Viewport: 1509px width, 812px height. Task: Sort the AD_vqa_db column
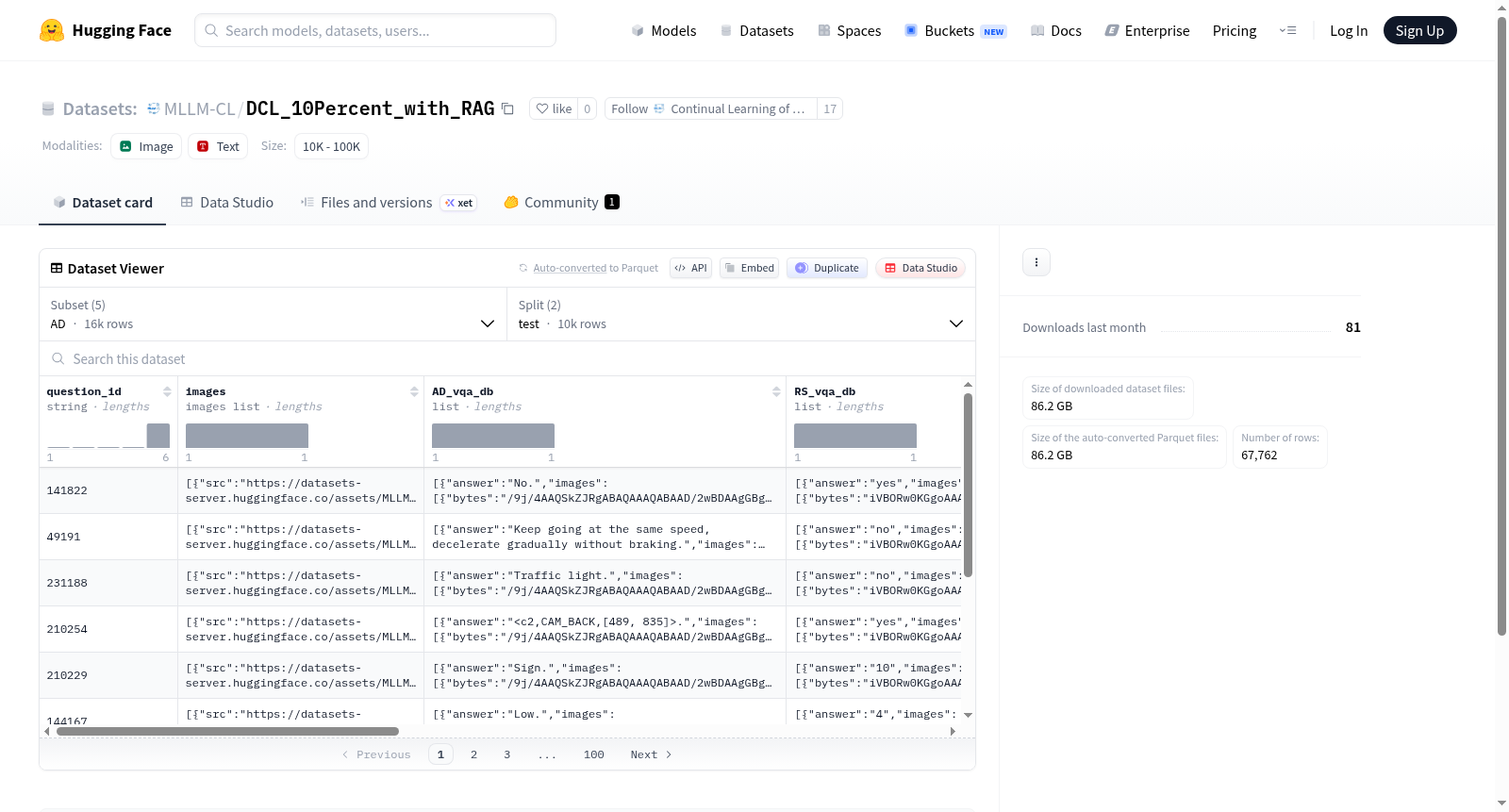pos(776,391)
